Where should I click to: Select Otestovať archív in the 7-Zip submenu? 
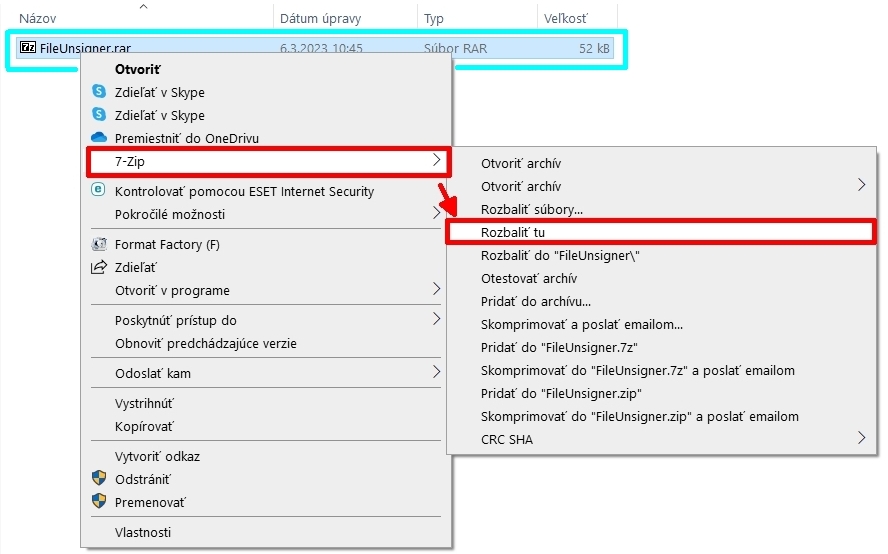pyautogui.click(x=529, y=278)
